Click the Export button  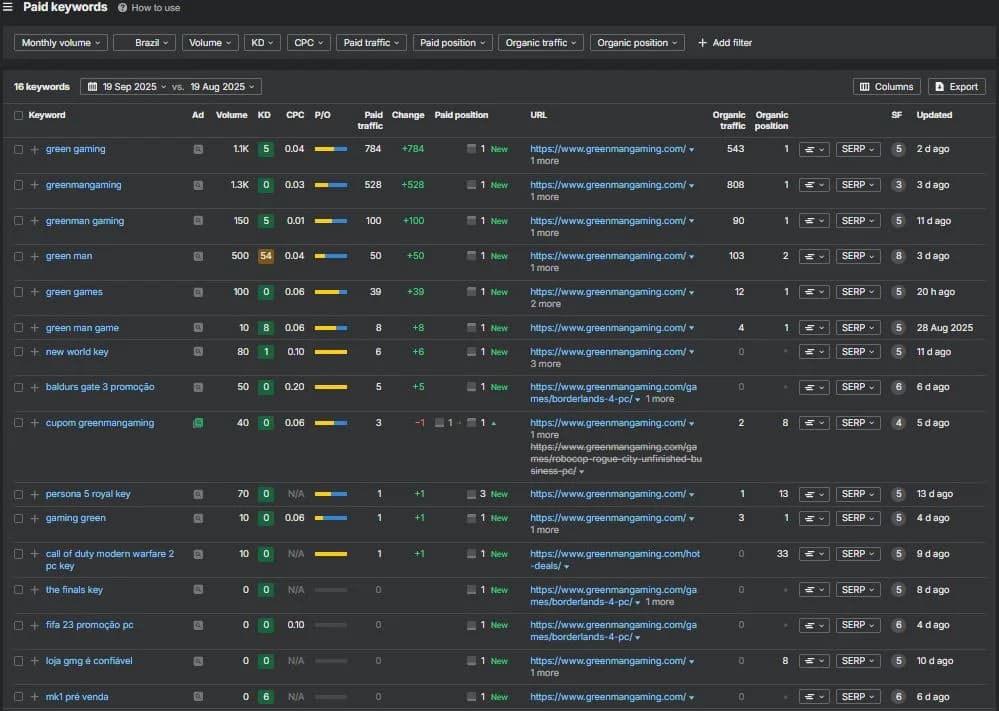(x=956, y=87)
